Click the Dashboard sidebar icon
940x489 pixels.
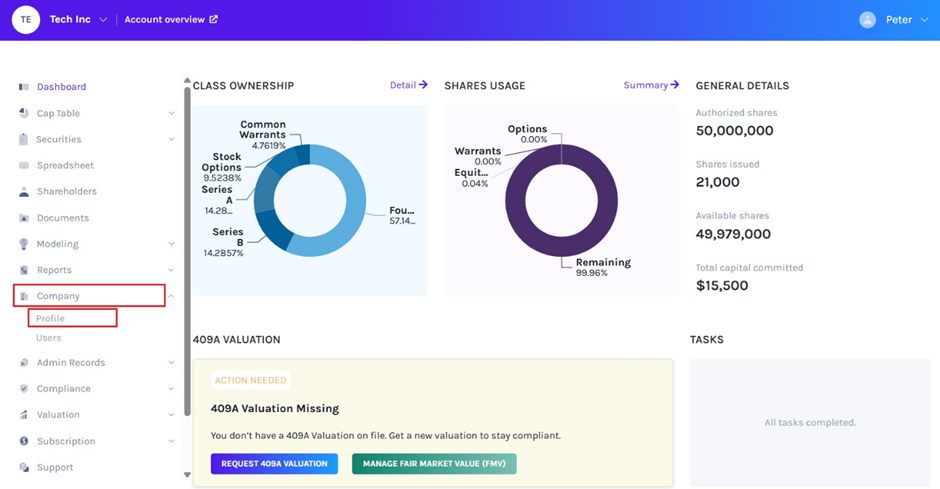tap(24, 87)
